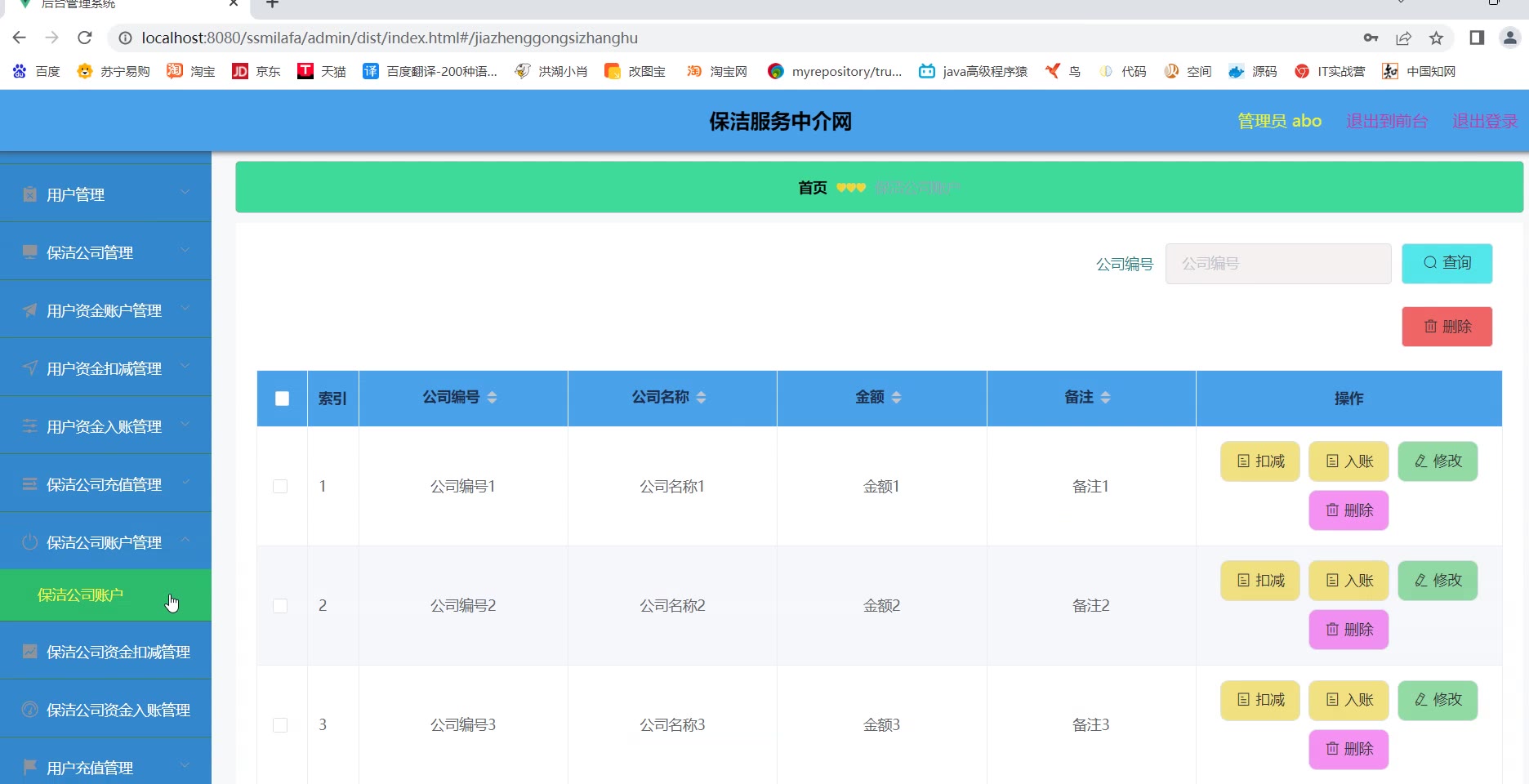
Task: Collapse the 保洁公司账户管理 sidebar section
Action: (105, 542)
